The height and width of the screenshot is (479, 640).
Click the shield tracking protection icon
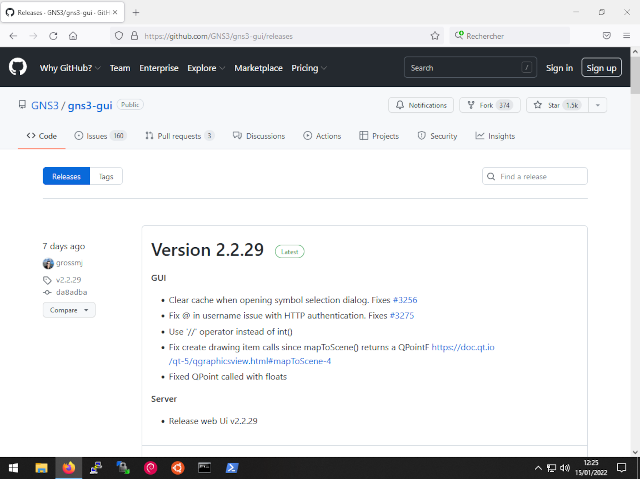[x=119, y=36]
